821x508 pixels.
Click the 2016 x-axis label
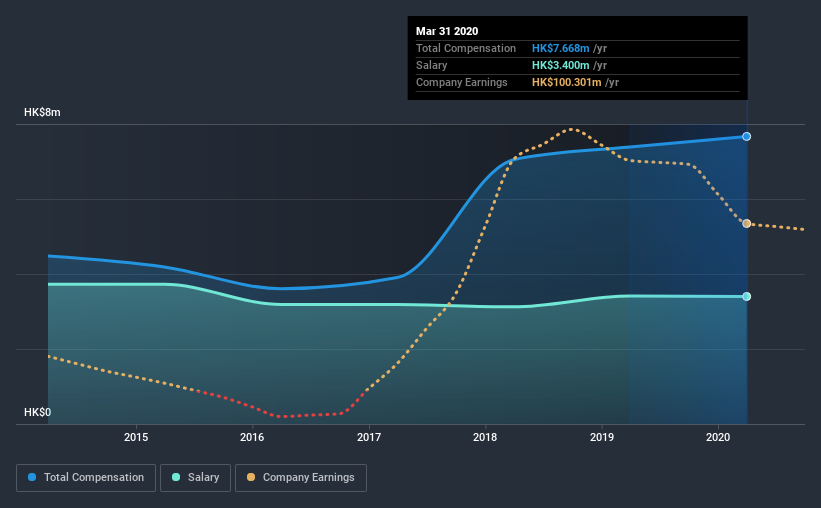252,437
